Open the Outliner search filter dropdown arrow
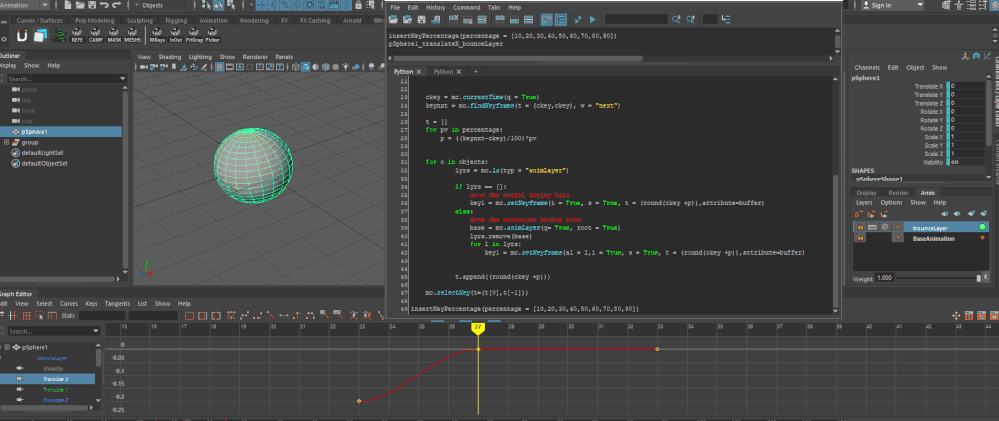This screenshot has width=999, height=421. [x=123, y=79]
